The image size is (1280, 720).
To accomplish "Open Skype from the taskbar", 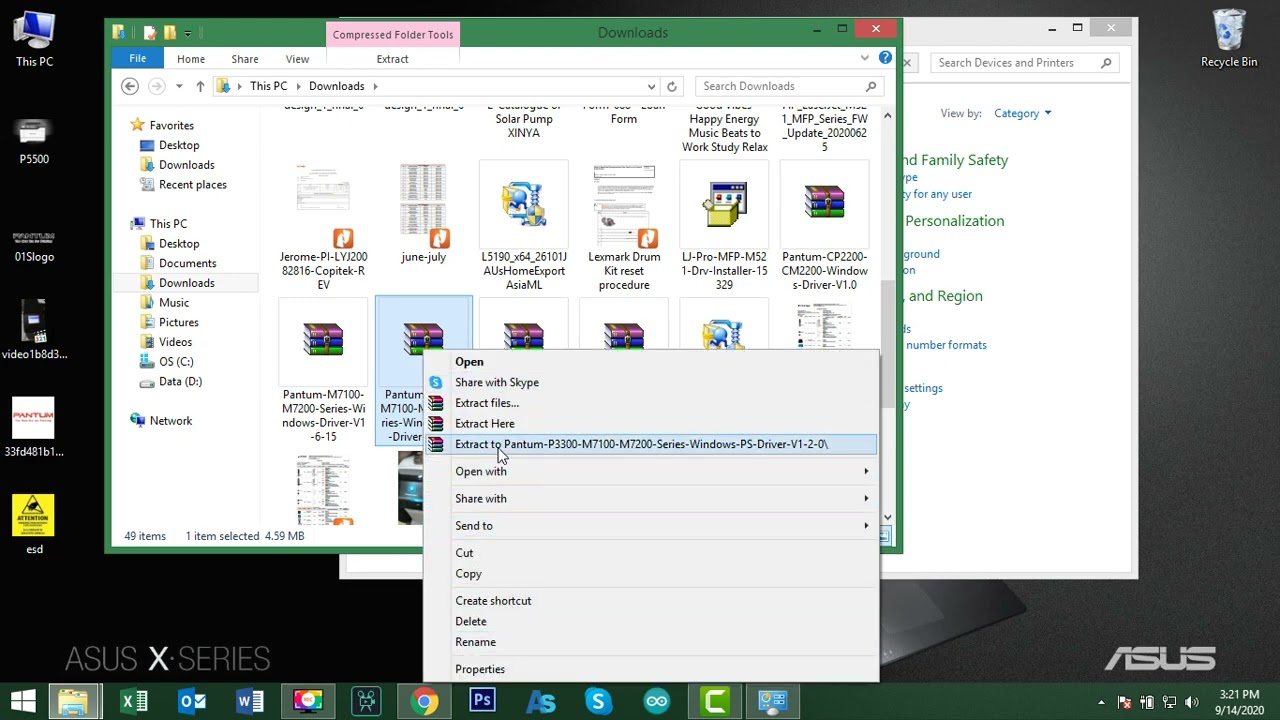I will pos(598,701).
